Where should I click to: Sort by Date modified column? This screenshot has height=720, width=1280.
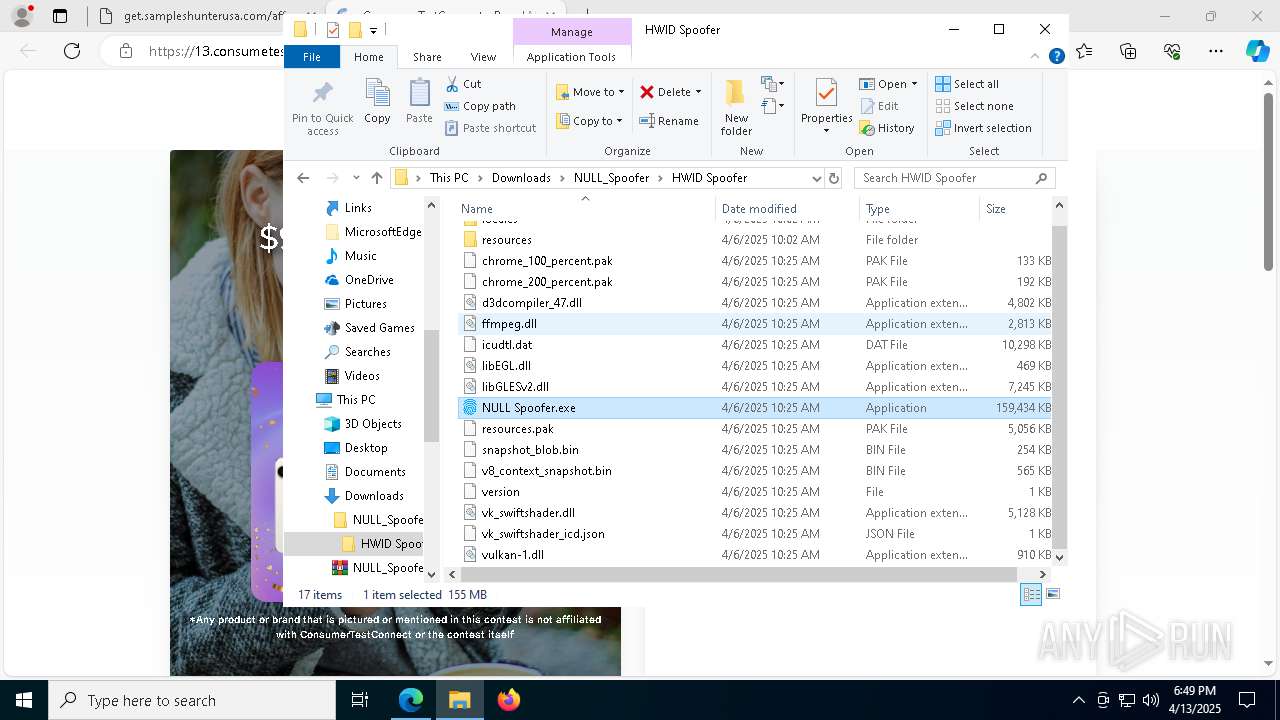click(x=786, y=209)
